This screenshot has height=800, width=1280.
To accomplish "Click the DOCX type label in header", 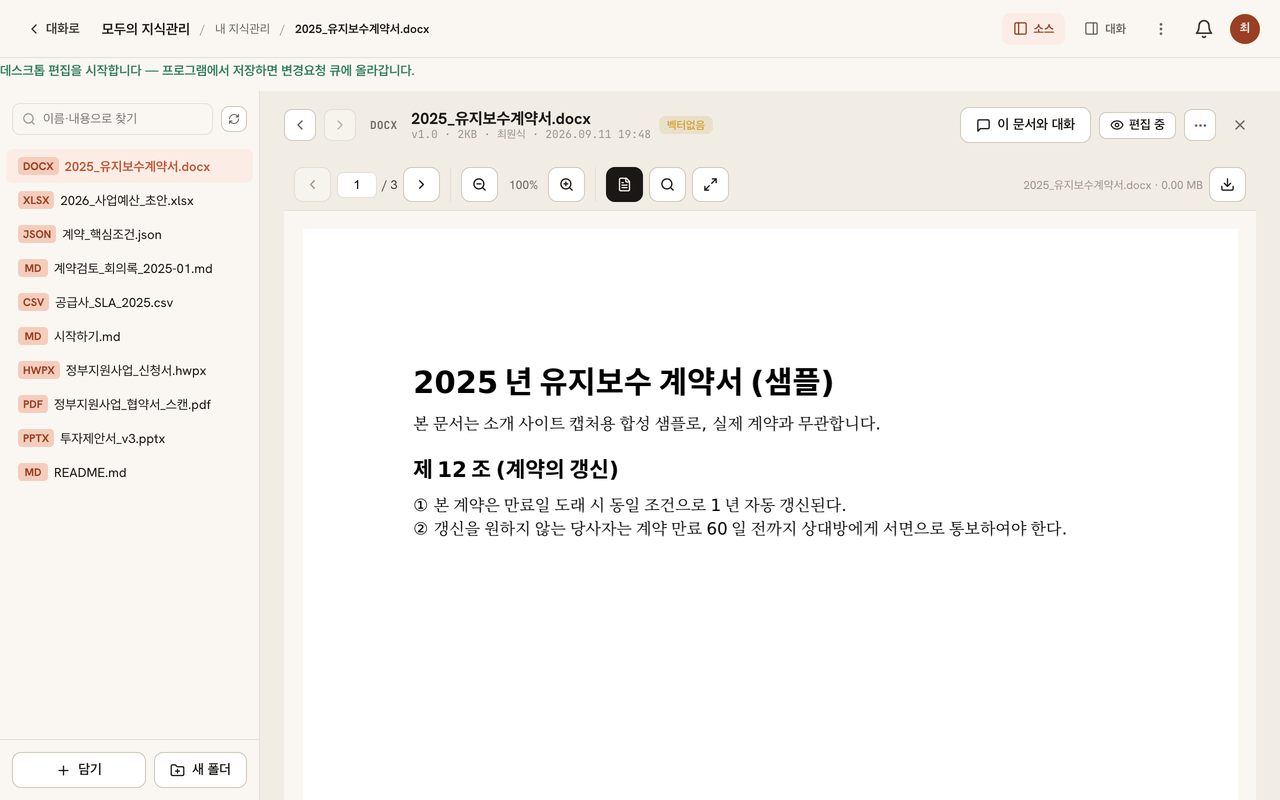I will 383,126.
